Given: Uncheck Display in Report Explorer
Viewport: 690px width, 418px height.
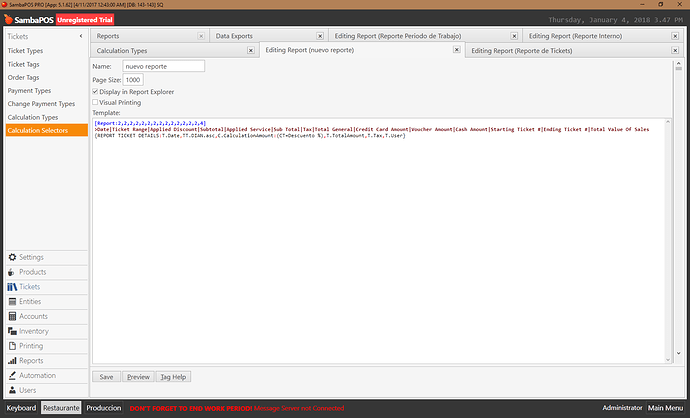Looking at the screenshot, I should pos(95,92).
